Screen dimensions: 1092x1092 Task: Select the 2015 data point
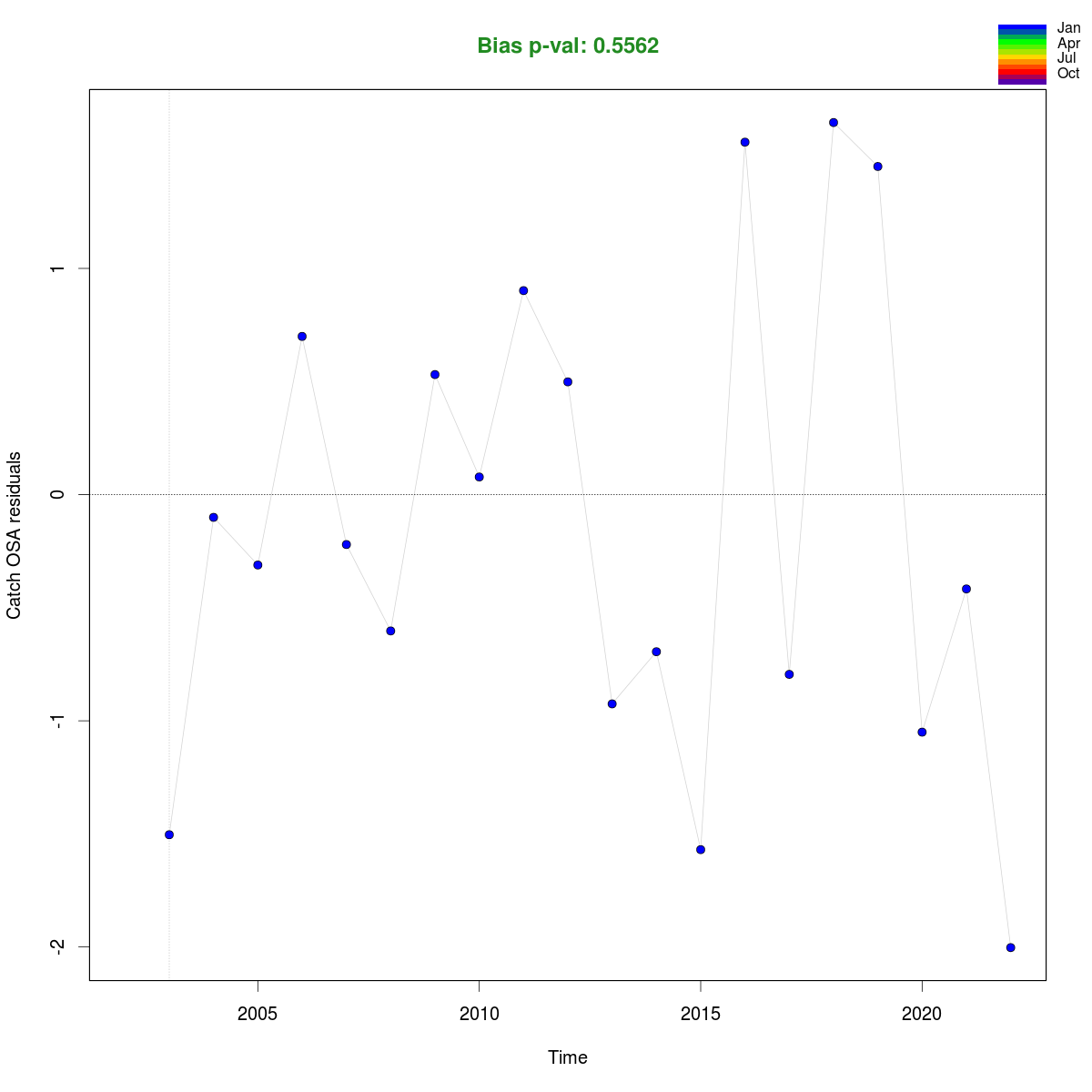(x=701, y=849)
